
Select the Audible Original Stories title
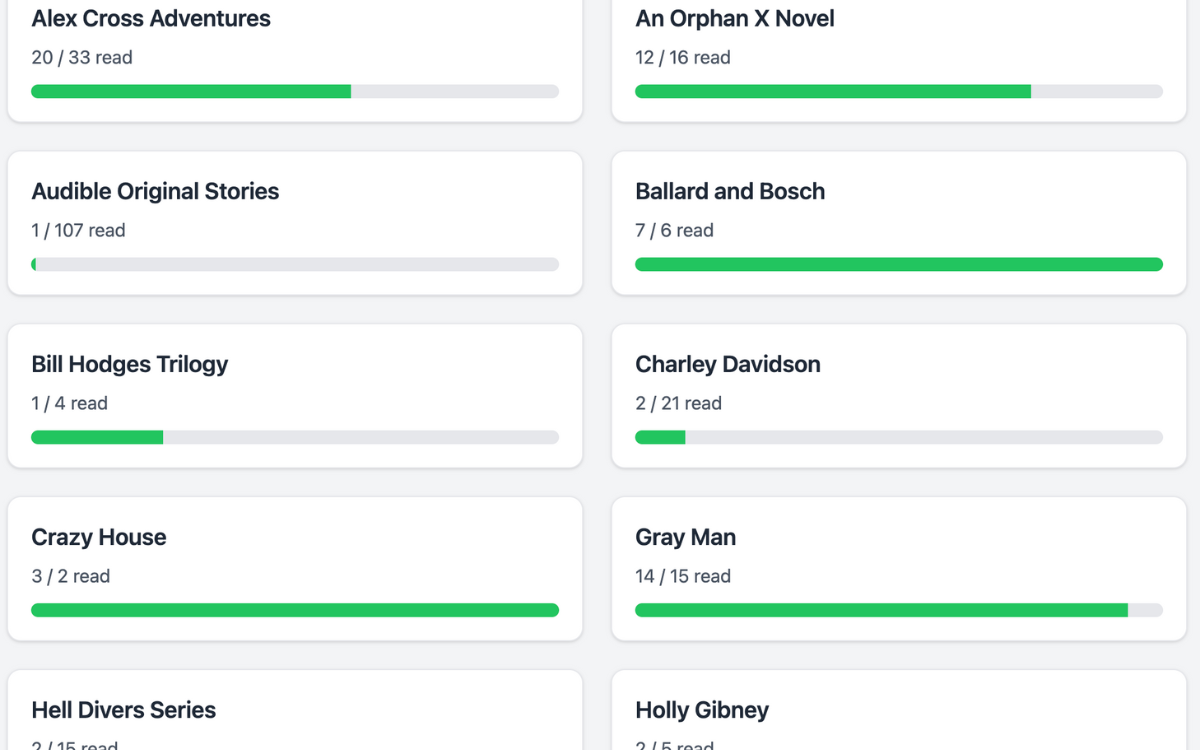click(x=155, y=191)
